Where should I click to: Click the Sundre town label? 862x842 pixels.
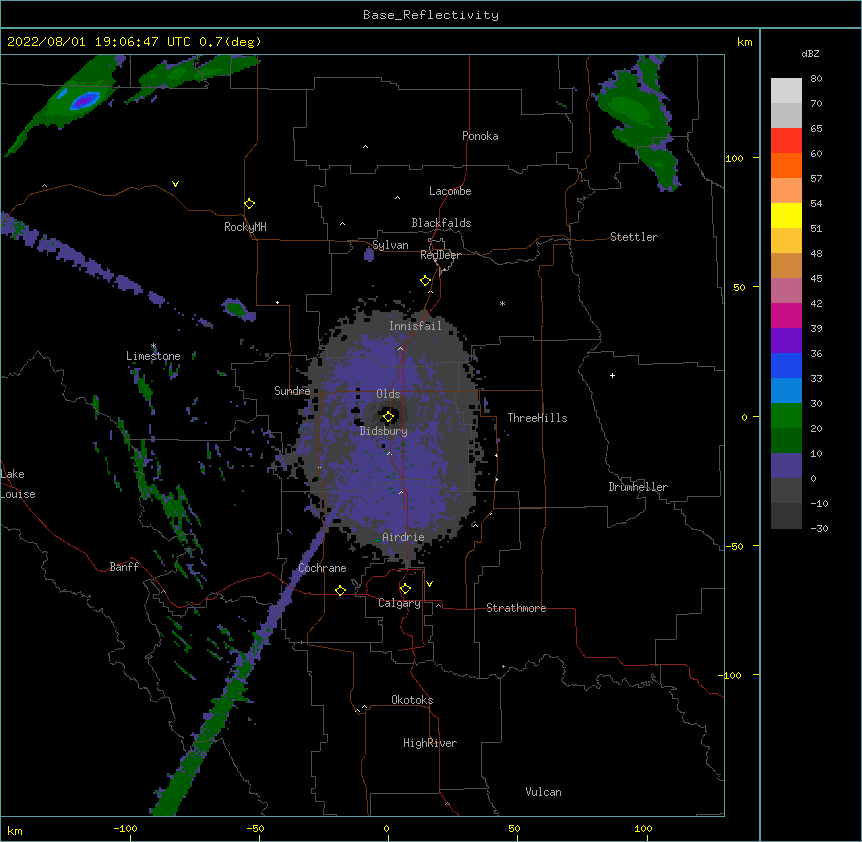click(x=292, y=391)
